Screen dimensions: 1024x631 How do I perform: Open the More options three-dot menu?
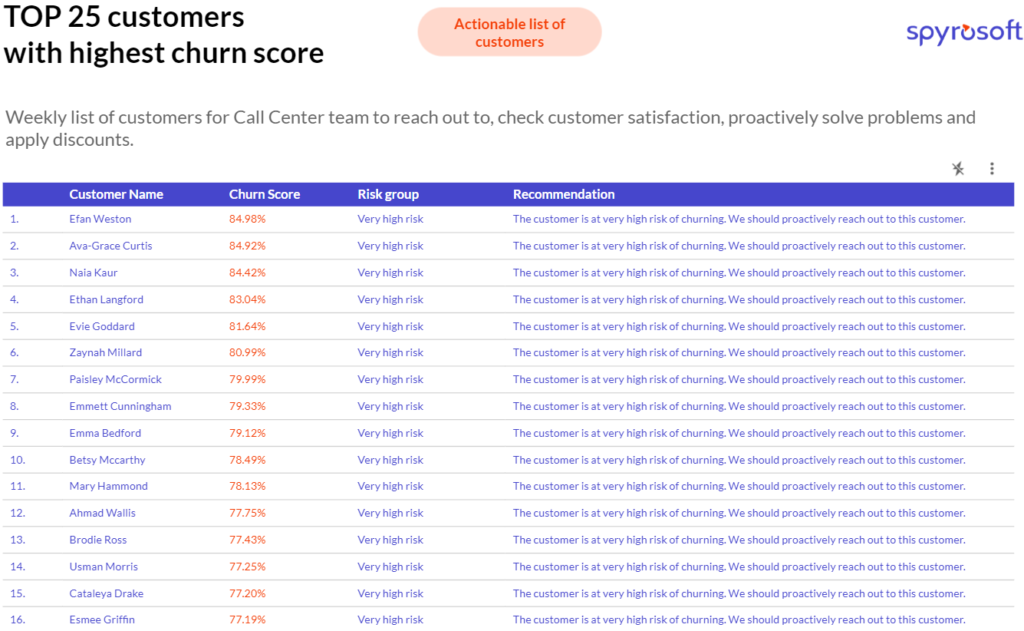[x=991, y=168]
